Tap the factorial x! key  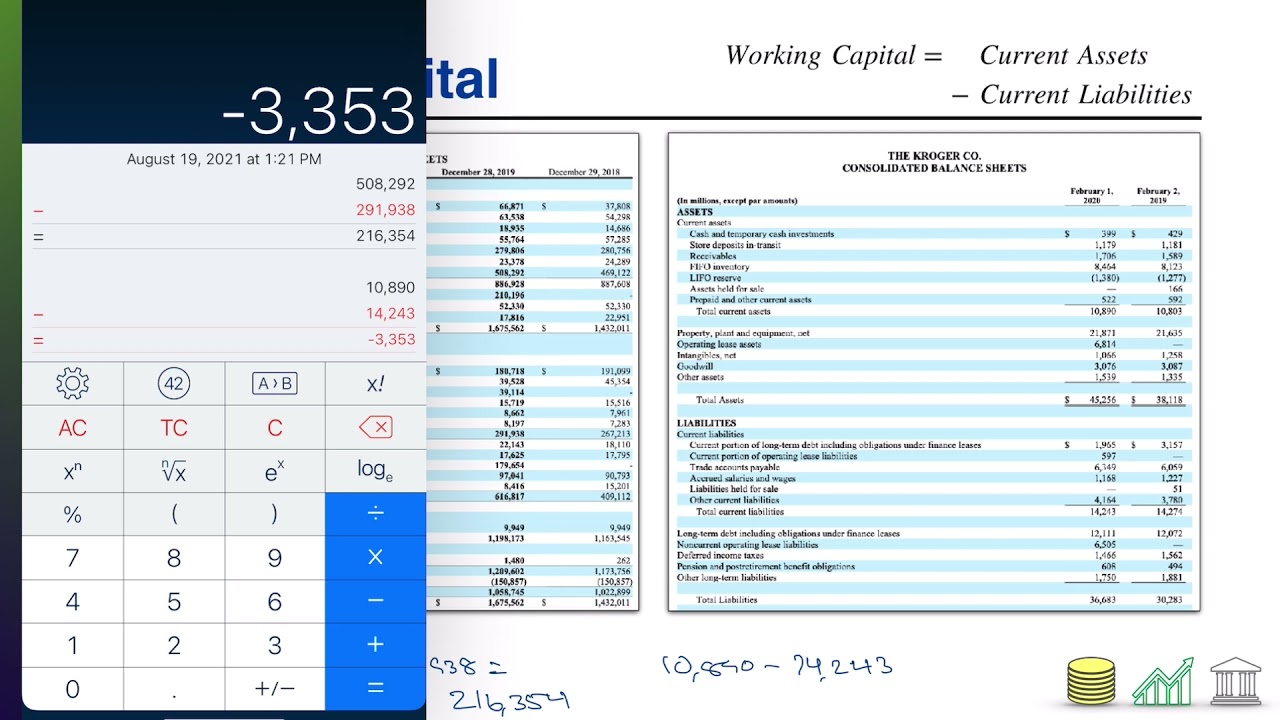pos(375,383)
